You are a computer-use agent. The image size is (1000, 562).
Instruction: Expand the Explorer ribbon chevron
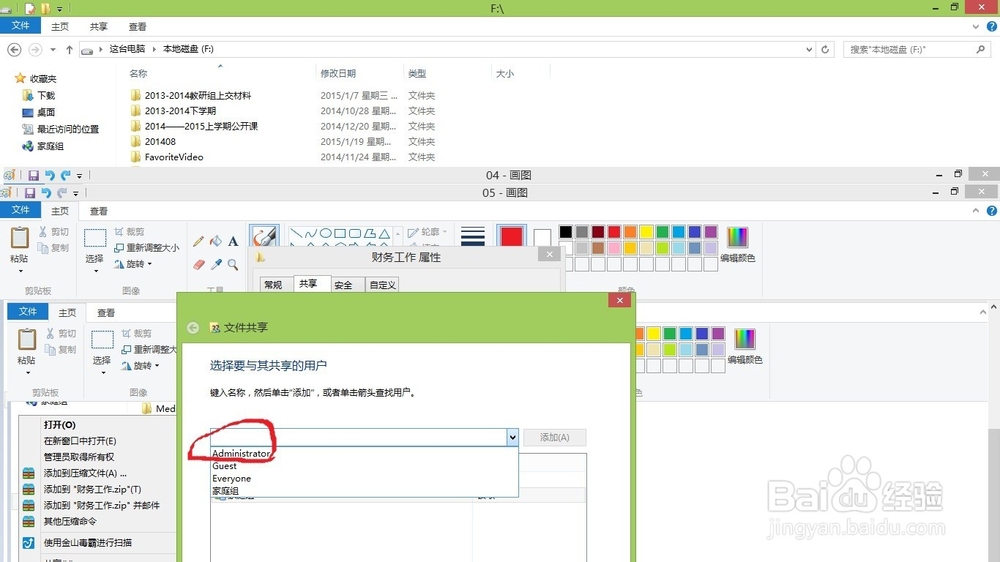tap(976, 27)
